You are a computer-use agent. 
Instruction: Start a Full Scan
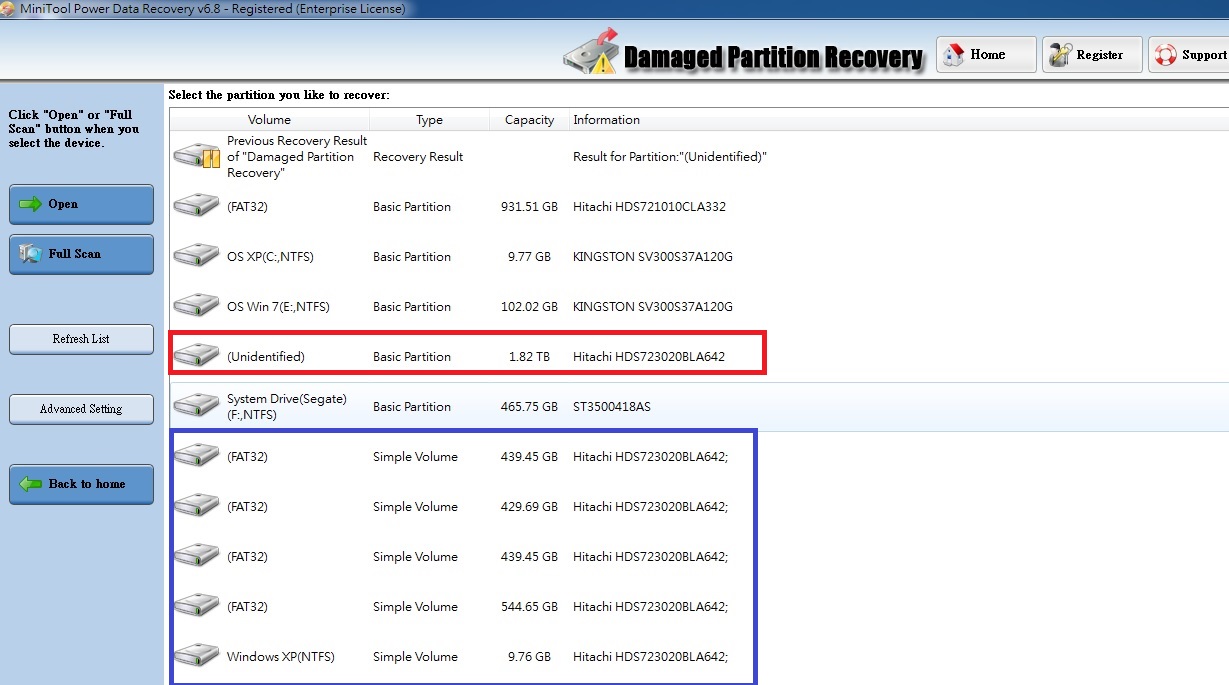[81, 254]
